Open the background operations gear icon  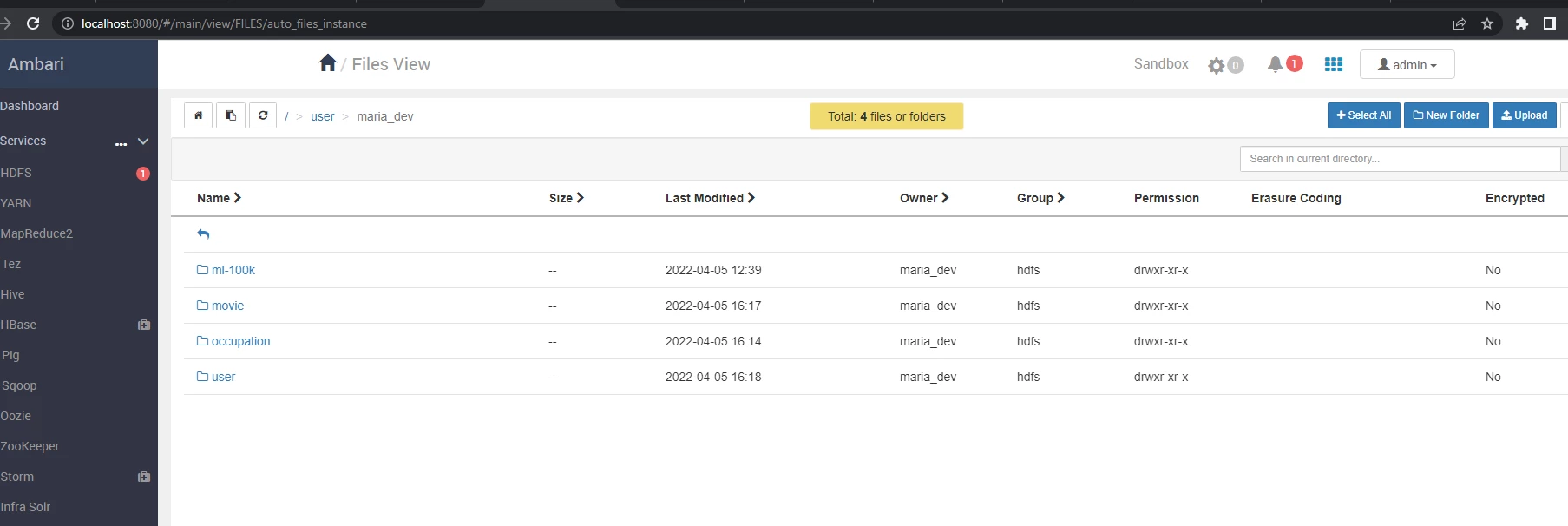click(1217, 65)
